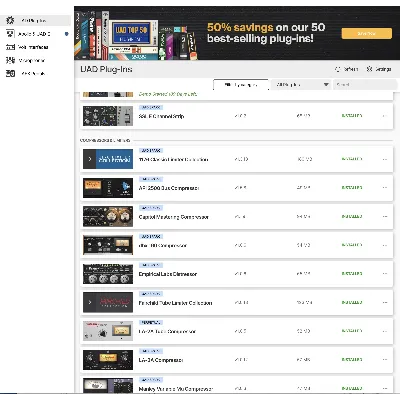Open more options for LA-3A Compressor
This screenshot has width=400, height=400.
tap(385, 360)
